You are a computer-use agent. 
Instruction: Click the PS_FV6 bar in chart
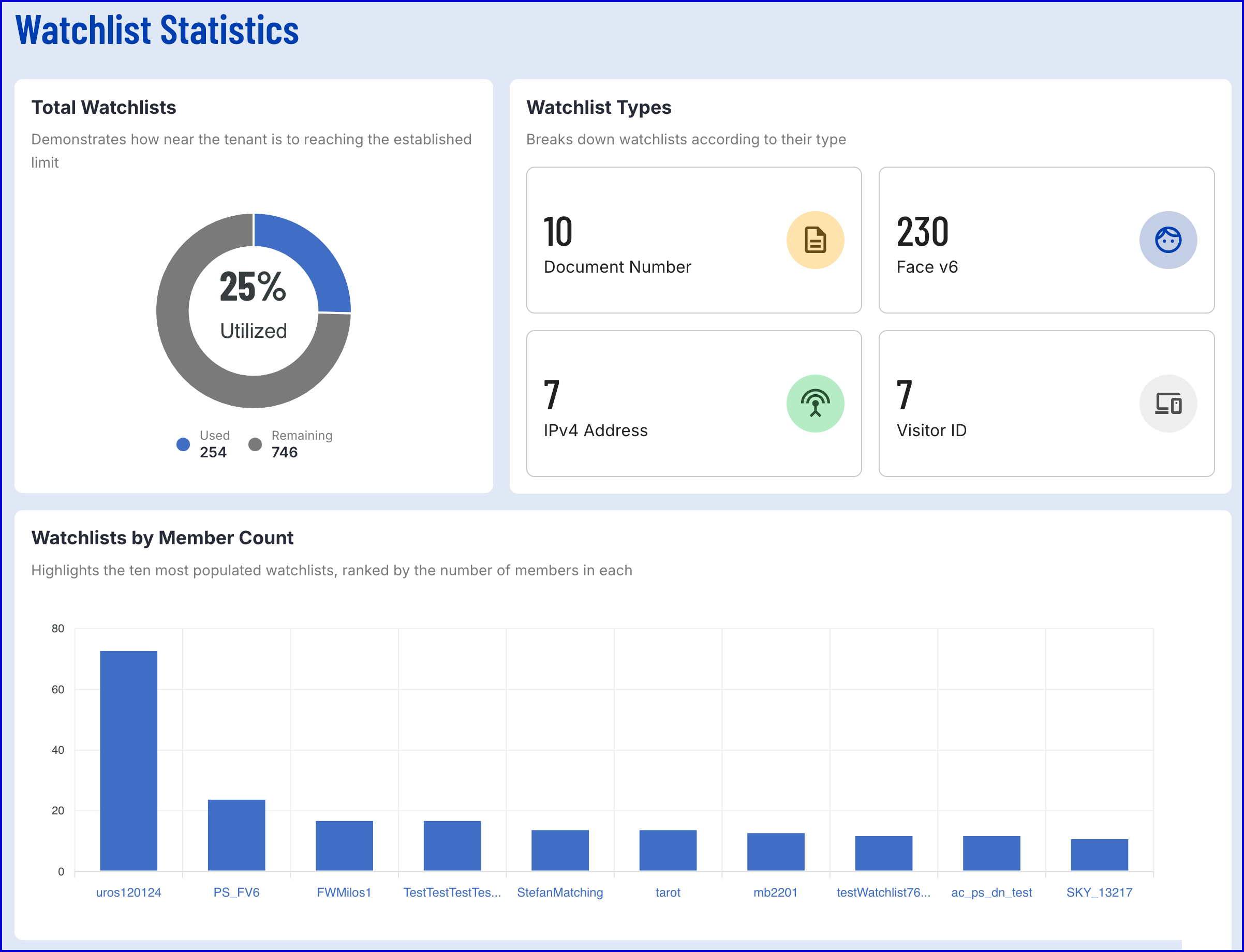tap(236, 835)
